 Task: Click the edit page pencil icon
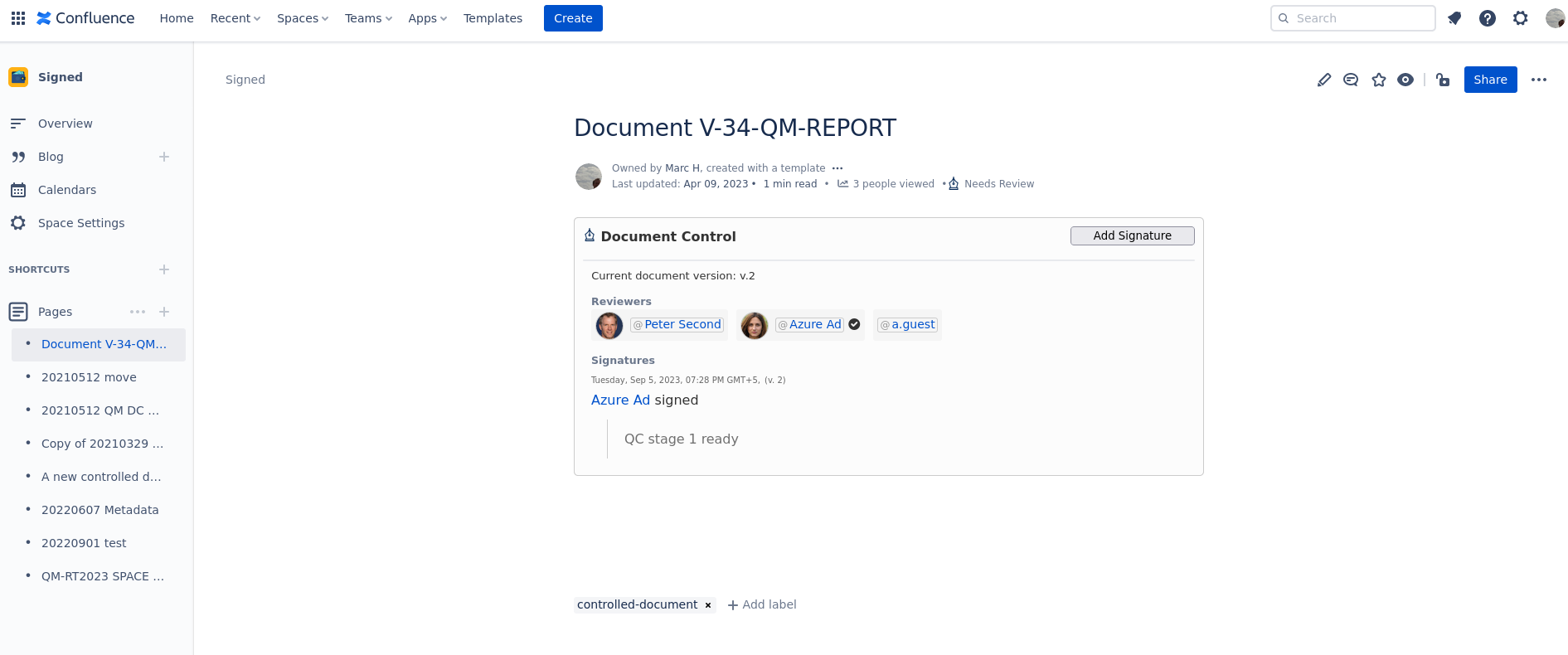click(1324, 80)
